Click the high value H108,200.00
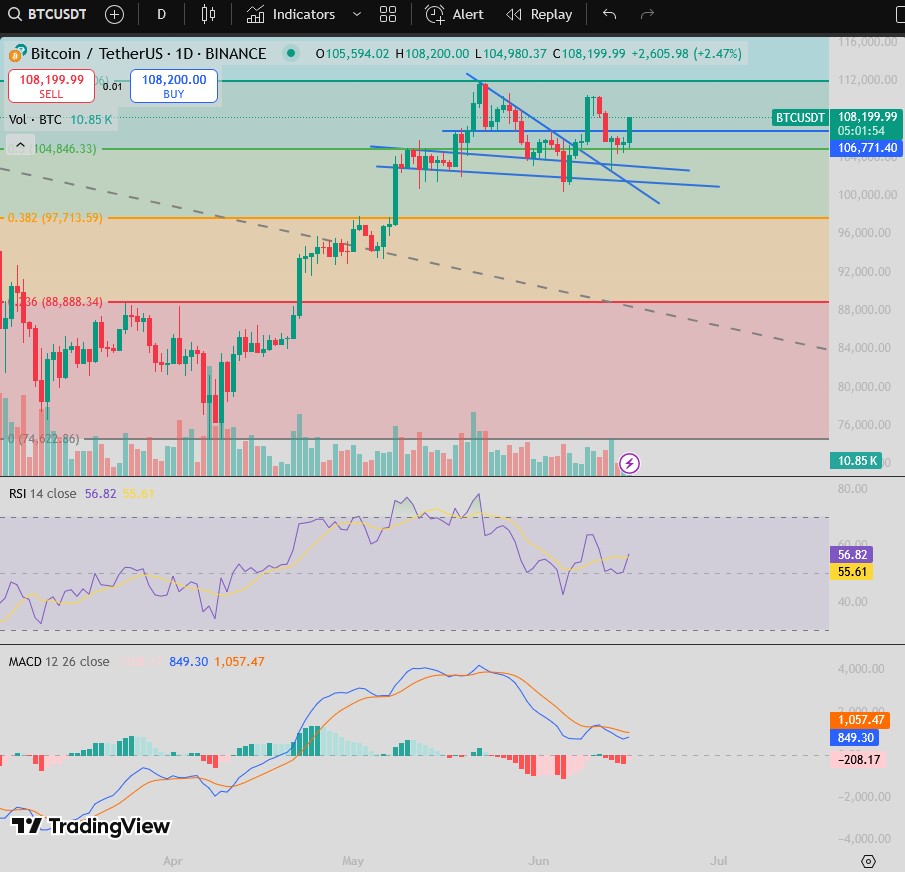This screenshot has height=872, width=905. (x=432, y=54)
